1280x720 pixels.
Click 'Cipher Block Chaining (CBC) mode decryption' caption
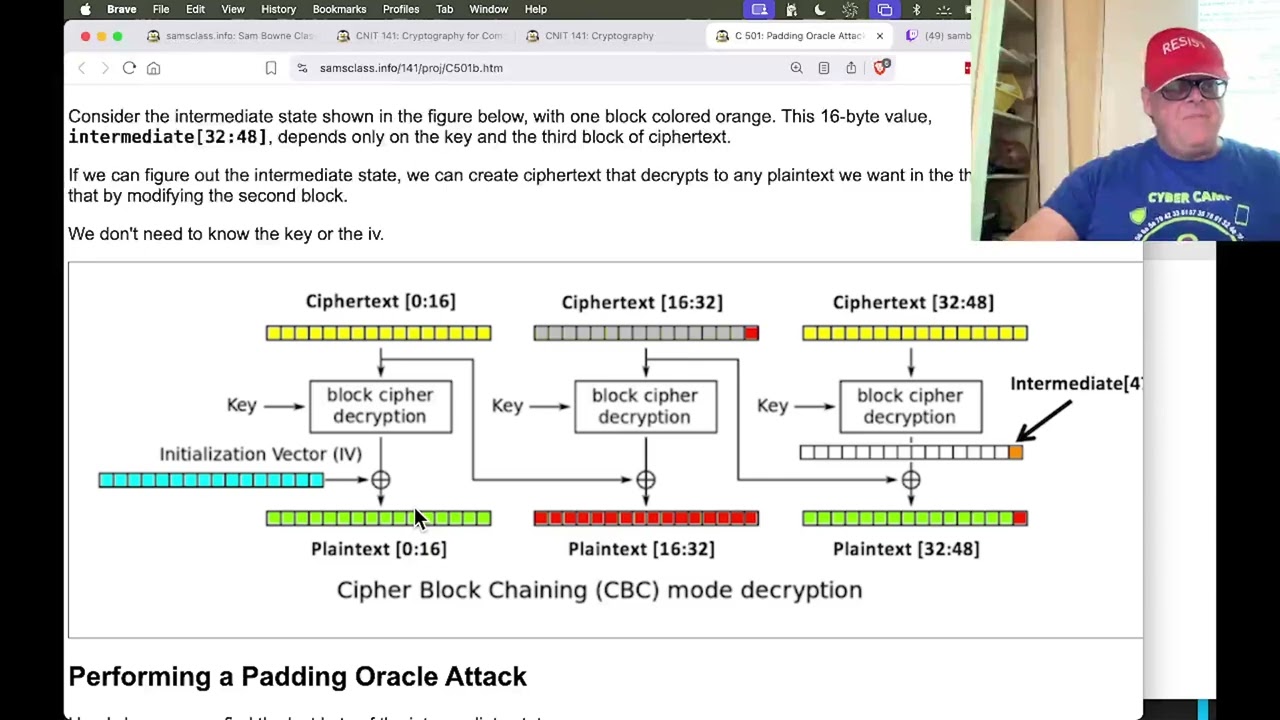pos(599,590)
